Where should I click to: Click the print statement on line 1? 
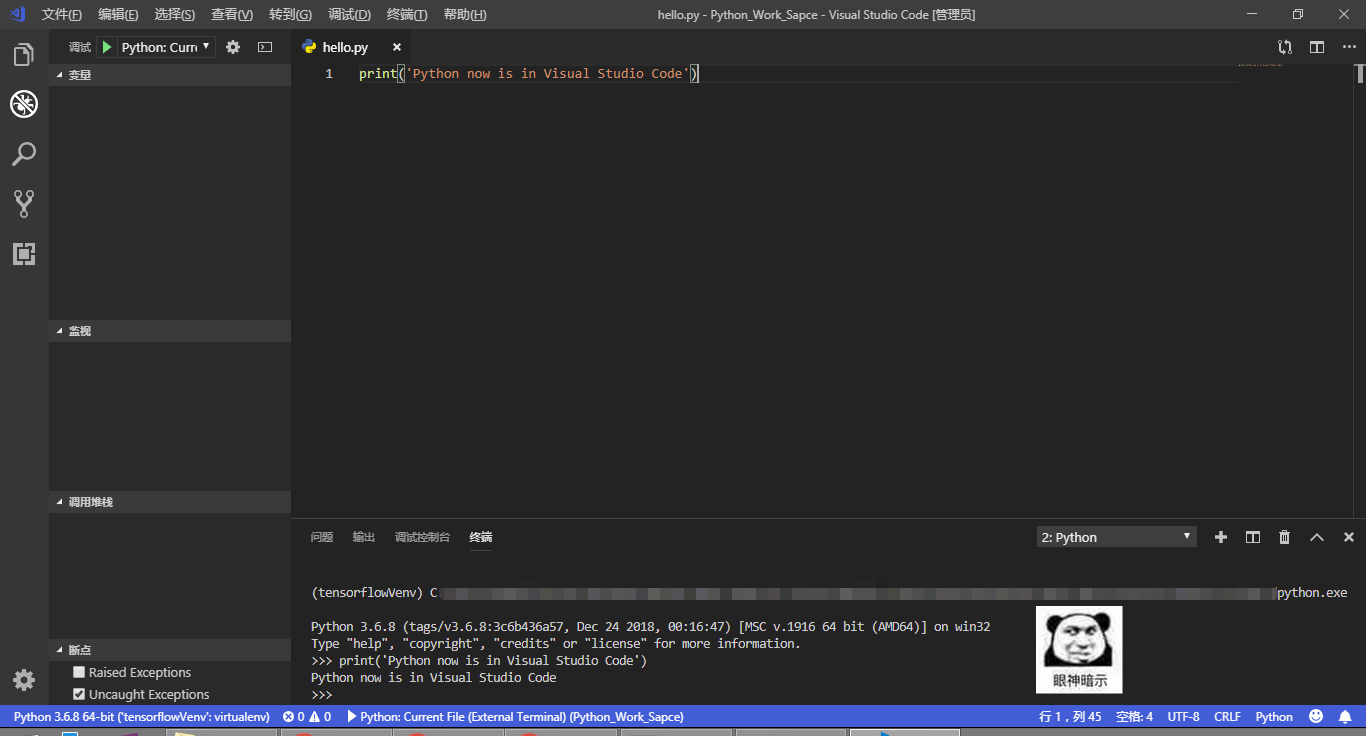point(528,74)
